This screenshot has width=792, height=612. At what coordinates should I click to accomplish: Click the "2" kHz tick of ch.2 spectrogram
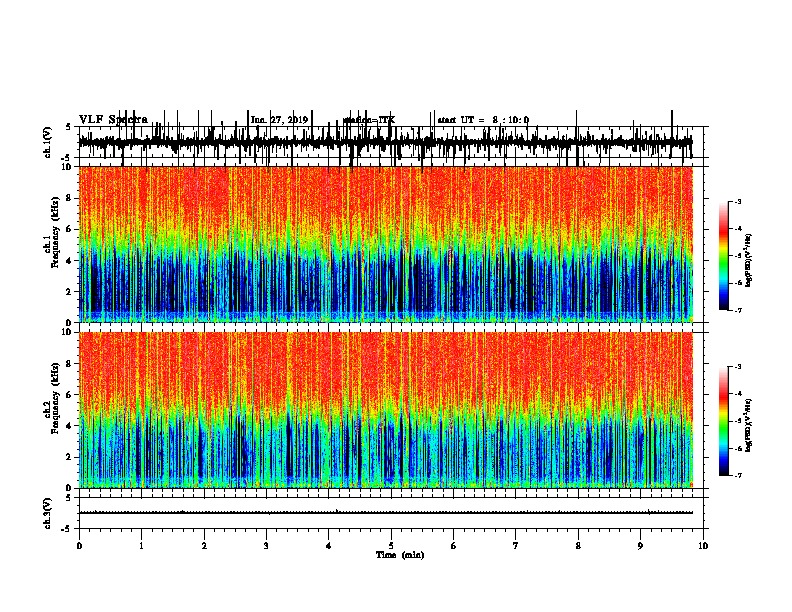(70, 457)
